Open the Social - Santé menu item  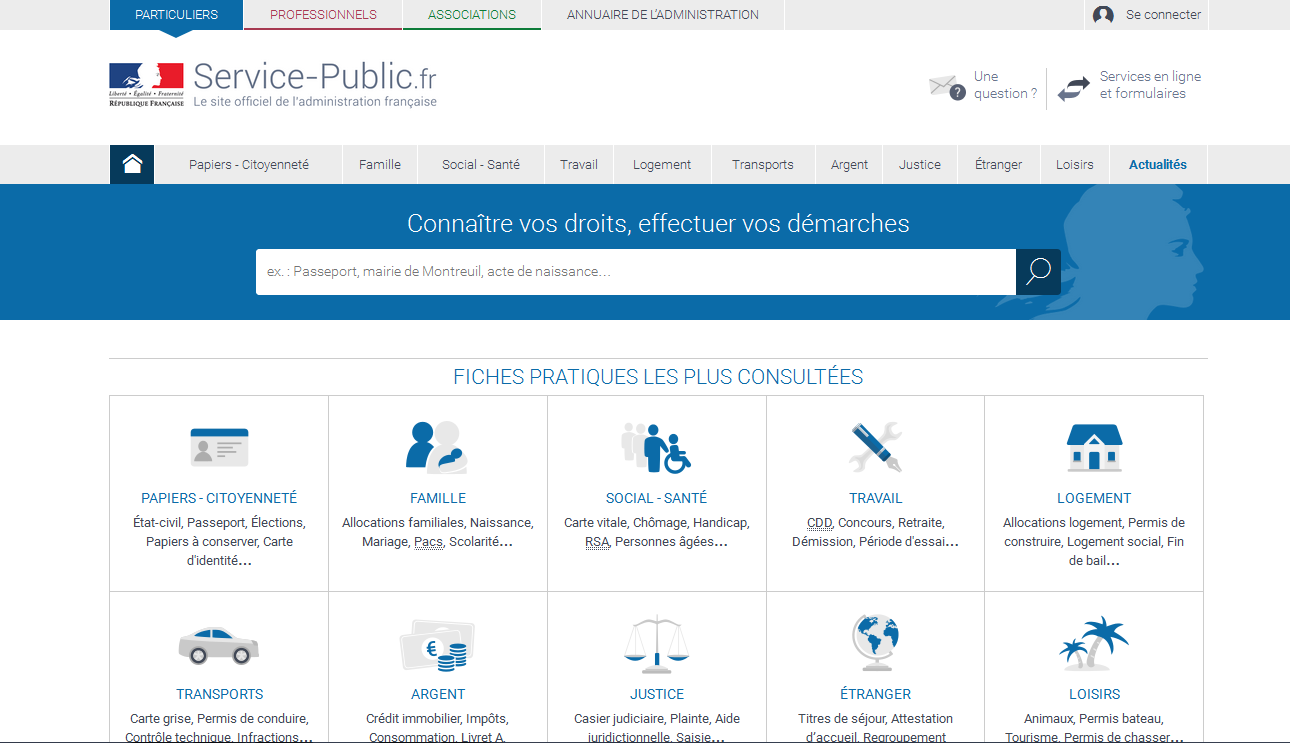(481, 165)
